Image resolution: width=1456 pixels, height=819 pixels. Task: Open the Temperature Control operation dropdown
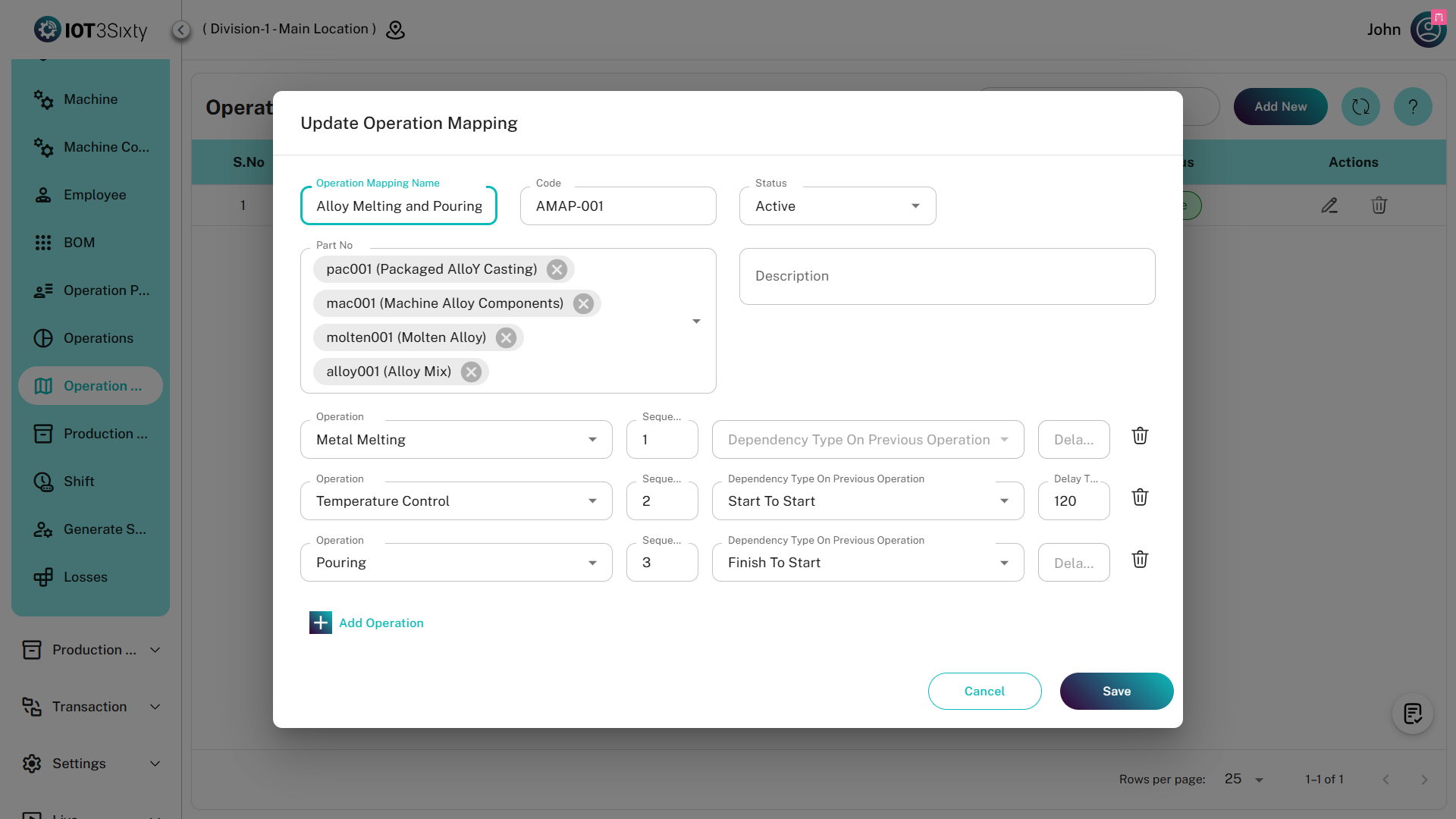[456, 501]
